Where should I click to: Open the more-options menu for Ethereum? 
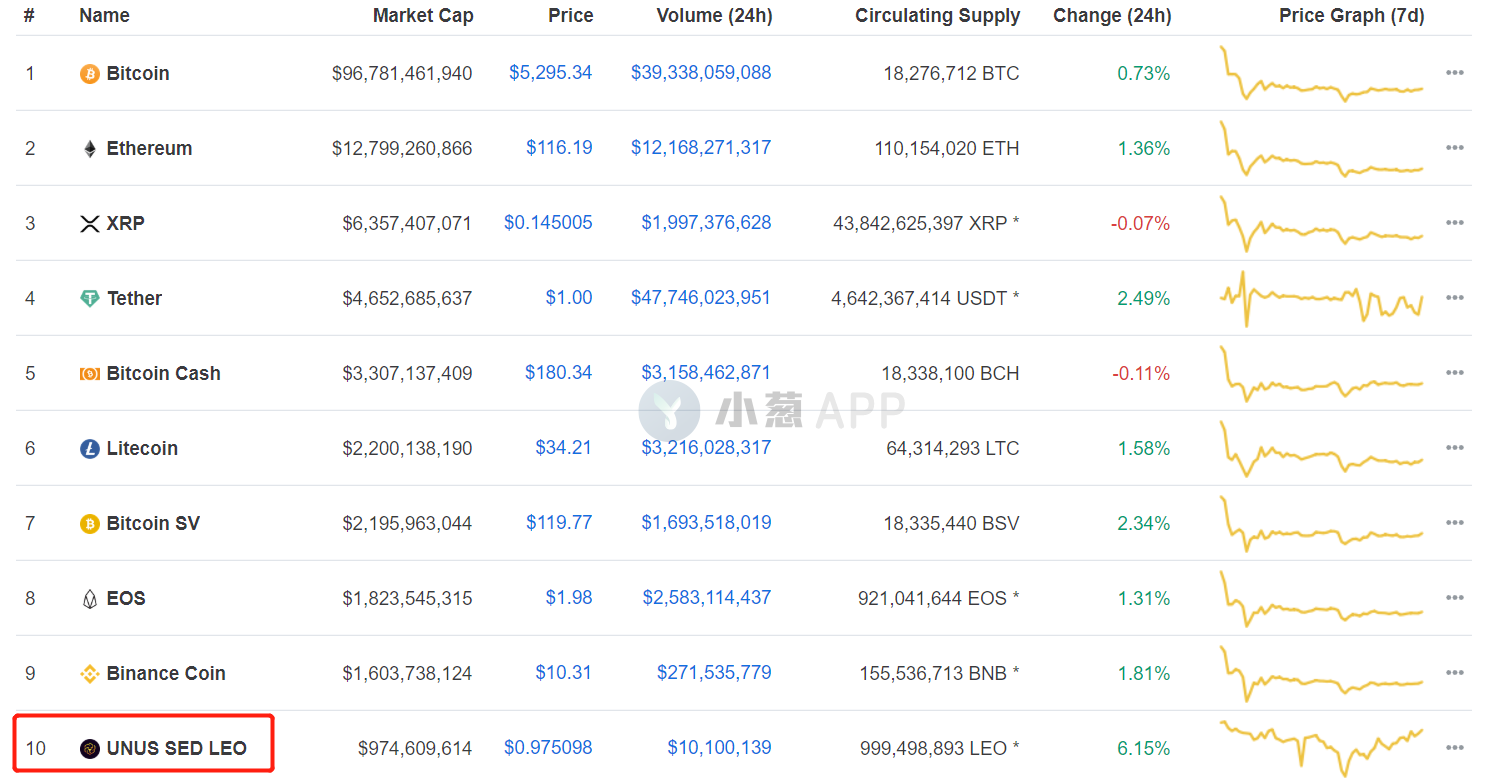coord(1454,148)
